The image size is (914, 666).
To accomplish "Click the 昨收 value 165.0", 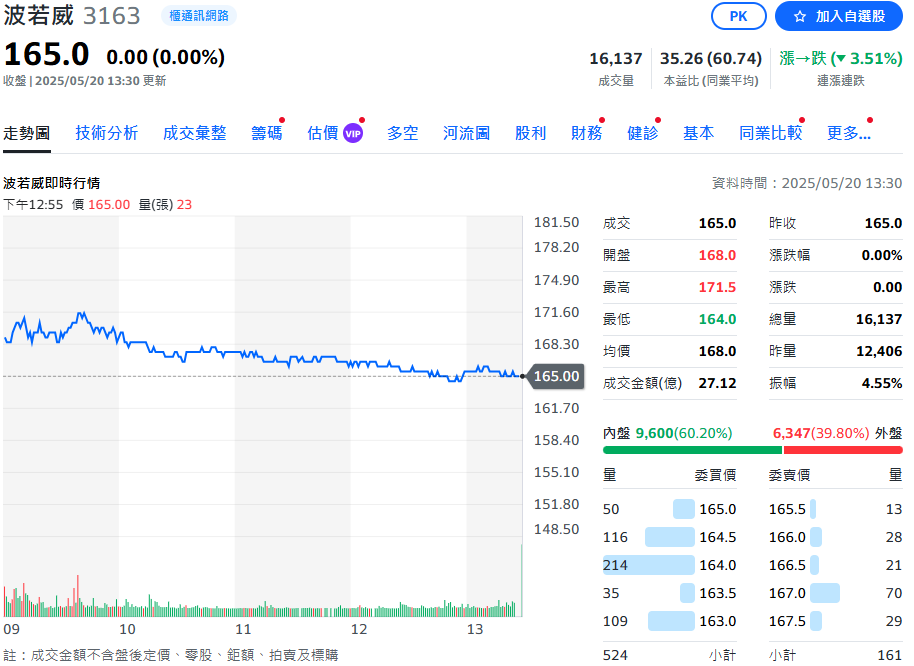I will click(883, 223).
